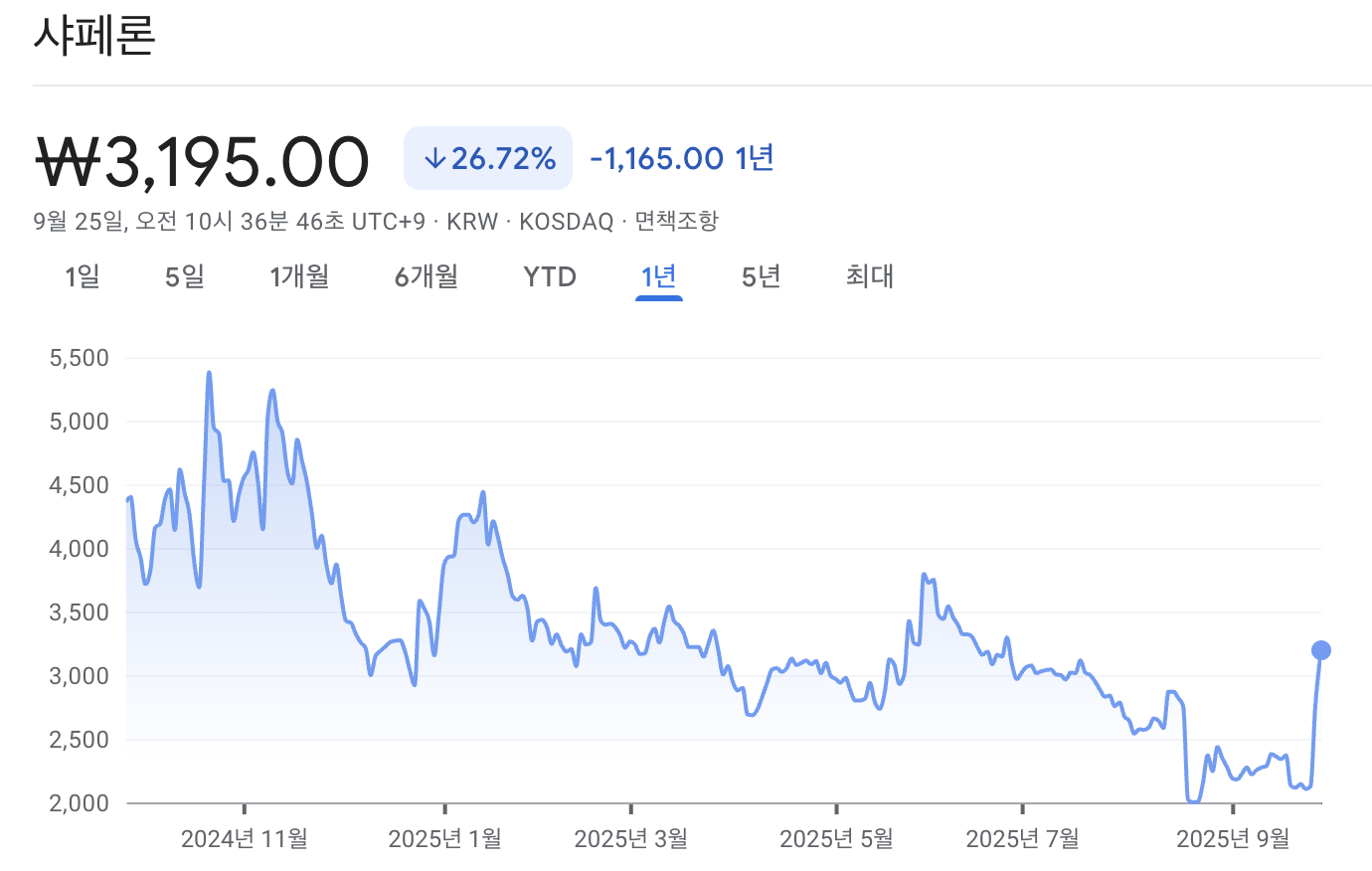Open the 최대 maximum range chart
Image resolution: width=1372 pixels, height=871 pixels.
click(x=868, y=276)
